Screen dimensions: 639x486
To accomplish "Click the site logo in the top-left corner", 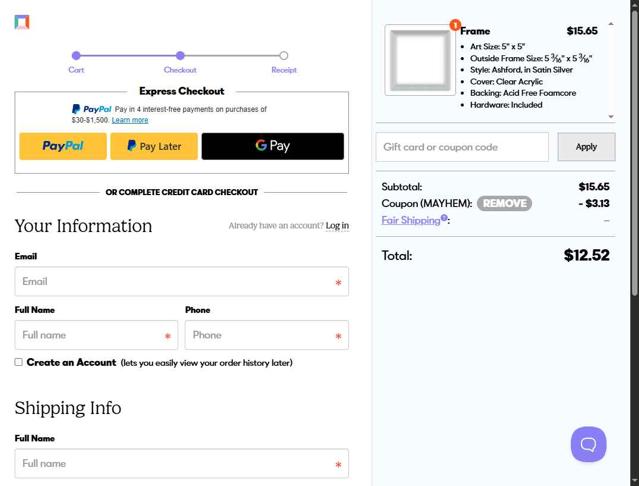I will 22,22.
